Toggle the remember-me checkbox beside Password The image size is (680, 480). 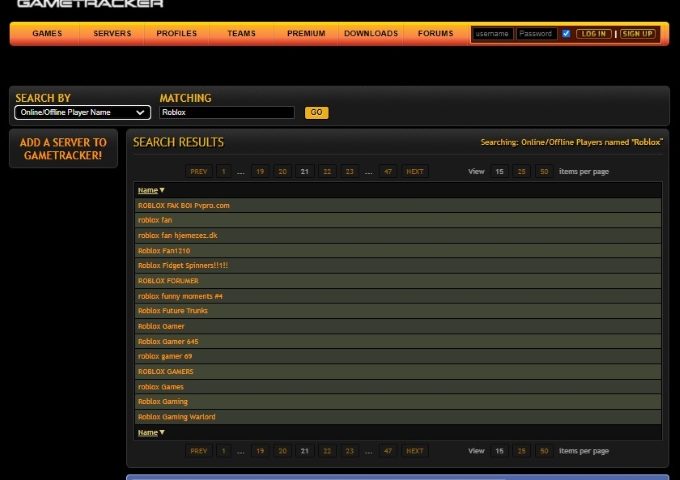(566, 34)
